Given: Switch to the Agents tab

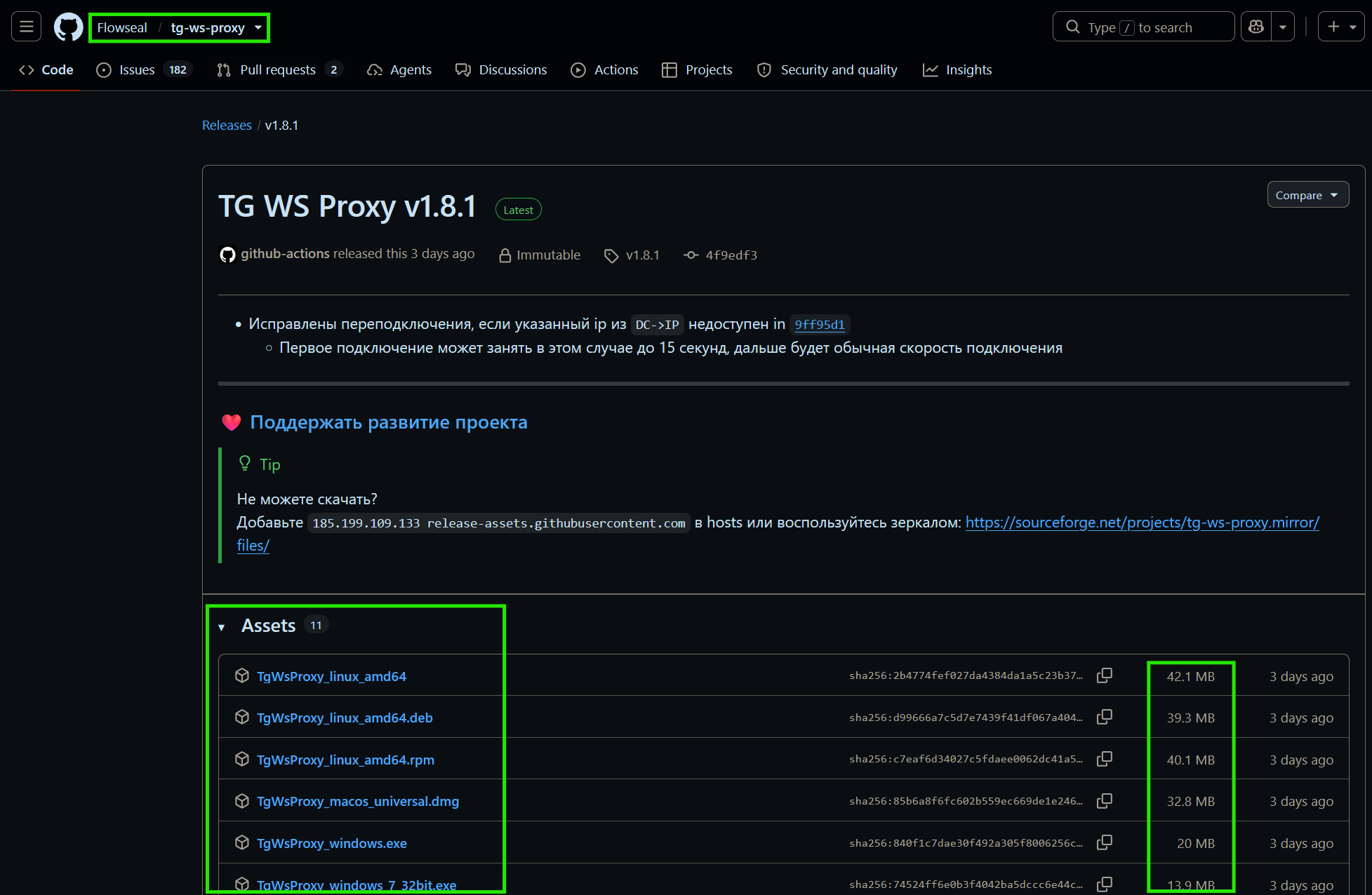Looking at the screenshot, I should point(399,69).
